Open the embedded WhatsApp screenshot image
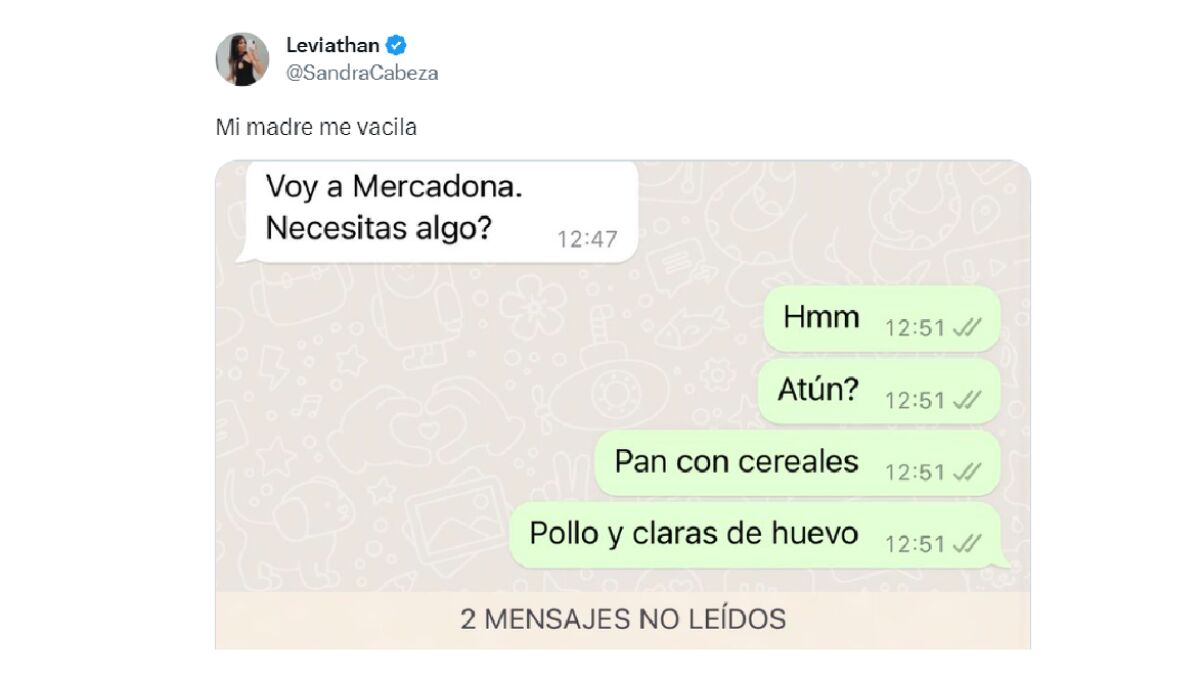This screenshot has width=1200, height=675. click(x=623, y=404)
